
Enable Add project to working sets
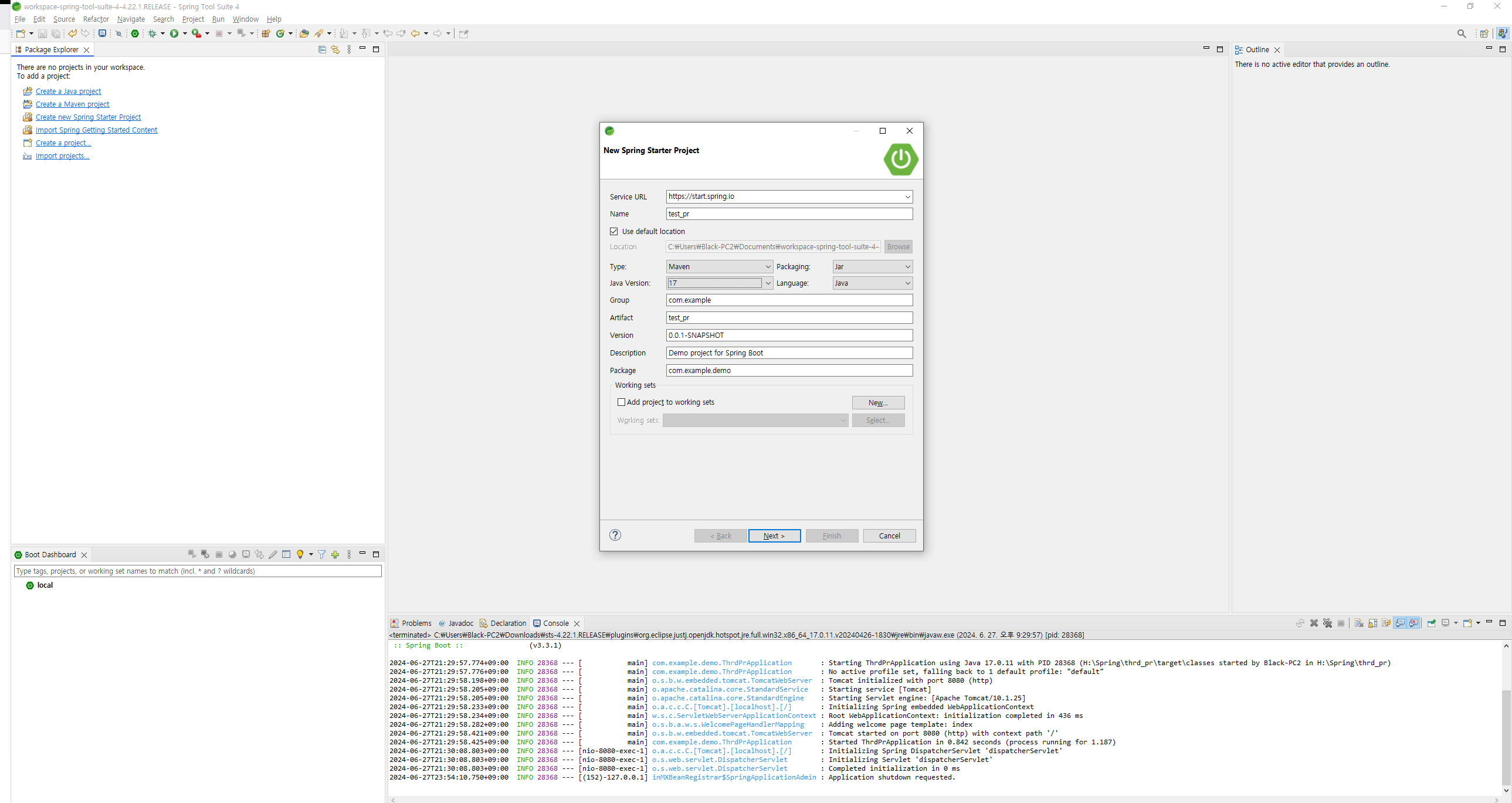click(x=621, y=402)
